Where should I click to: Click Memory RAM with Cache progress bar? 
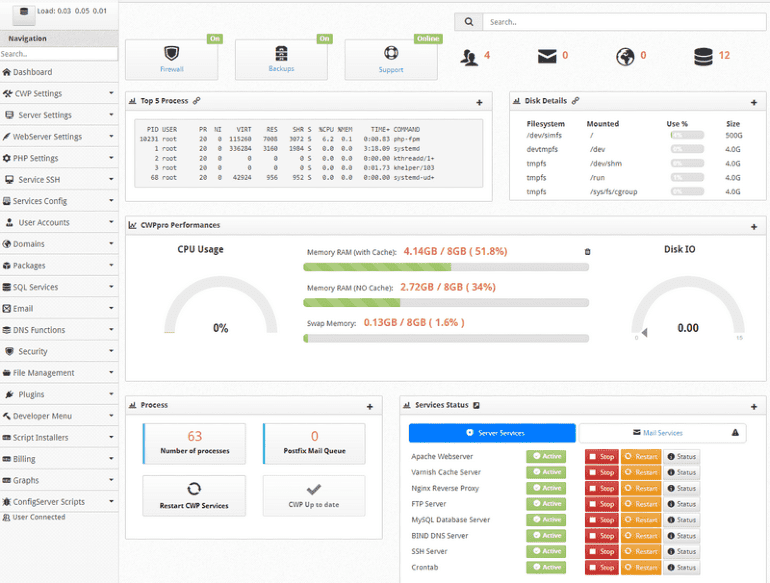[x=446, y=267]
